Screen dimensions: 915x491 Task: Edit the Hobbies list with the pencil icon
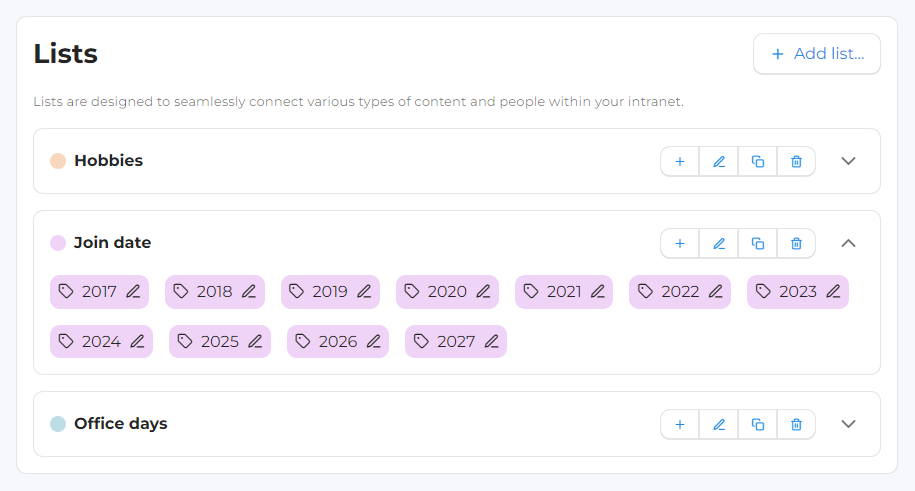point(719,162)
